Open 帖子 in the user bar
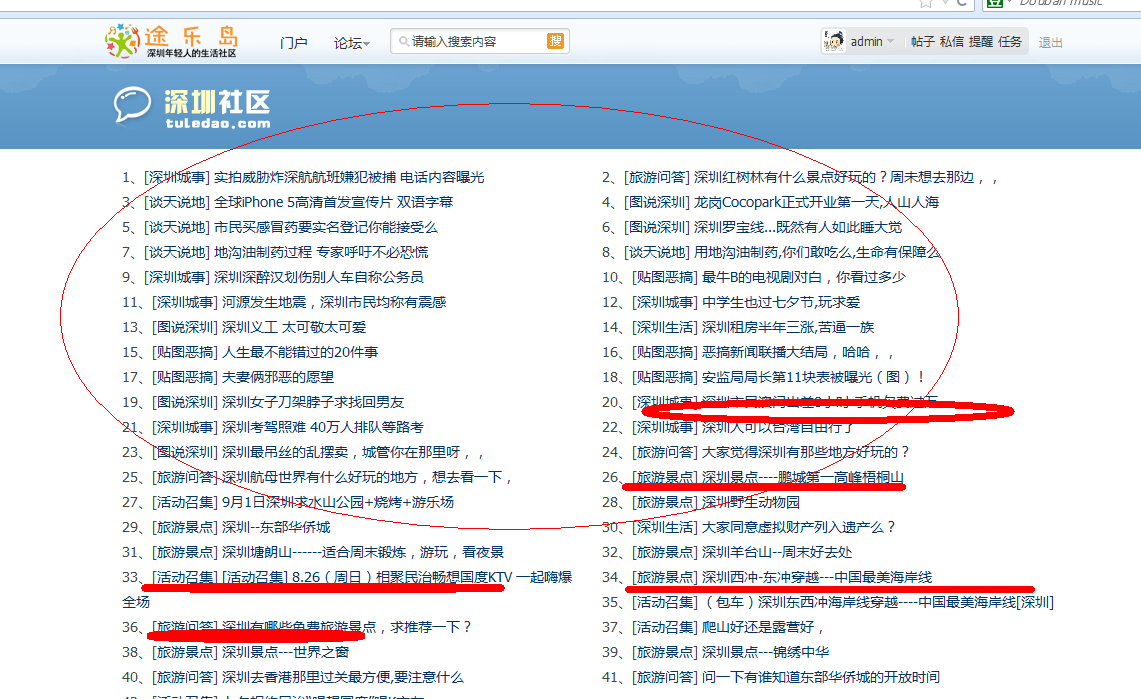 click(x=922, y=41)
